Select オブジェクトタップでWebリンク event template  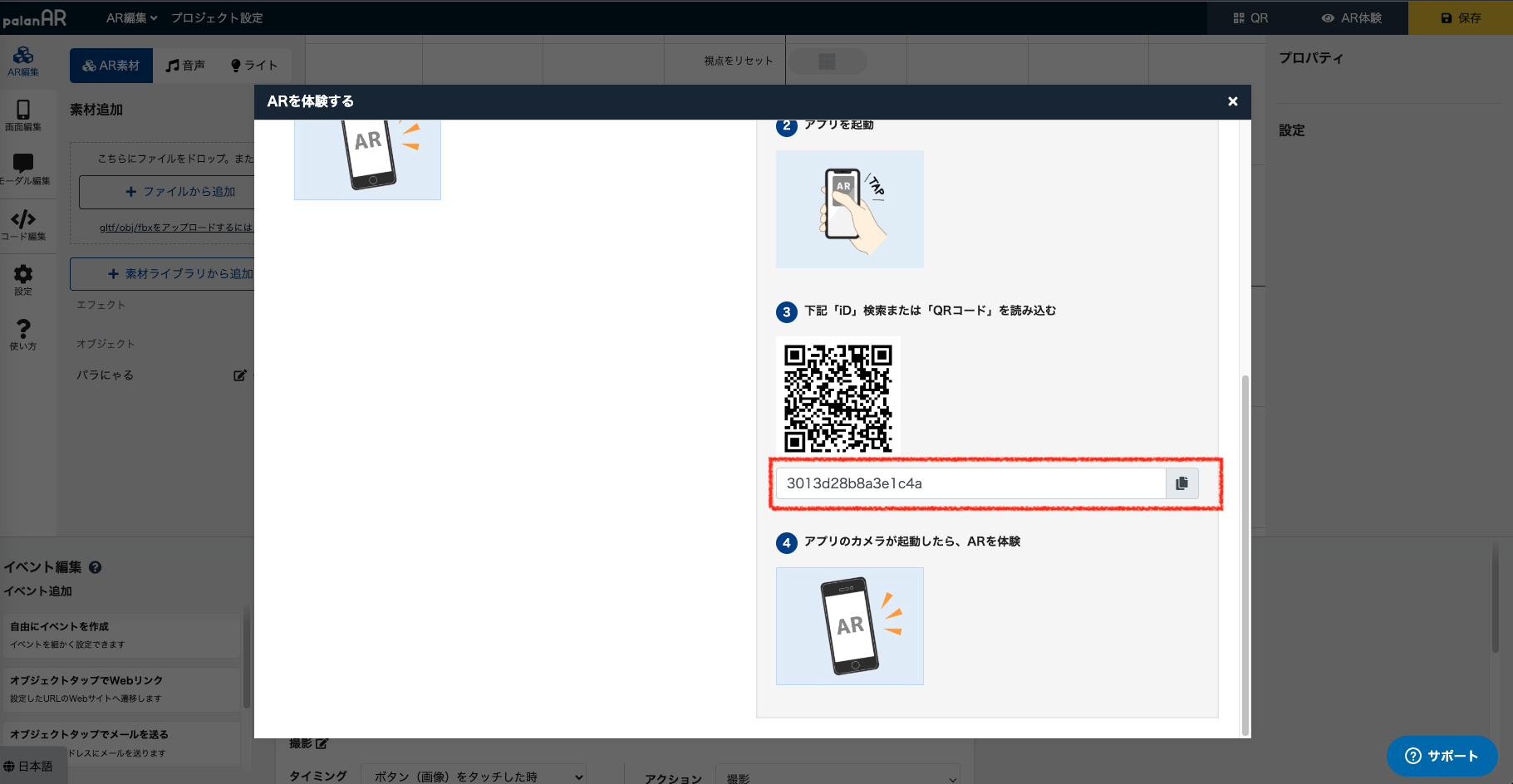coord(121,689)
